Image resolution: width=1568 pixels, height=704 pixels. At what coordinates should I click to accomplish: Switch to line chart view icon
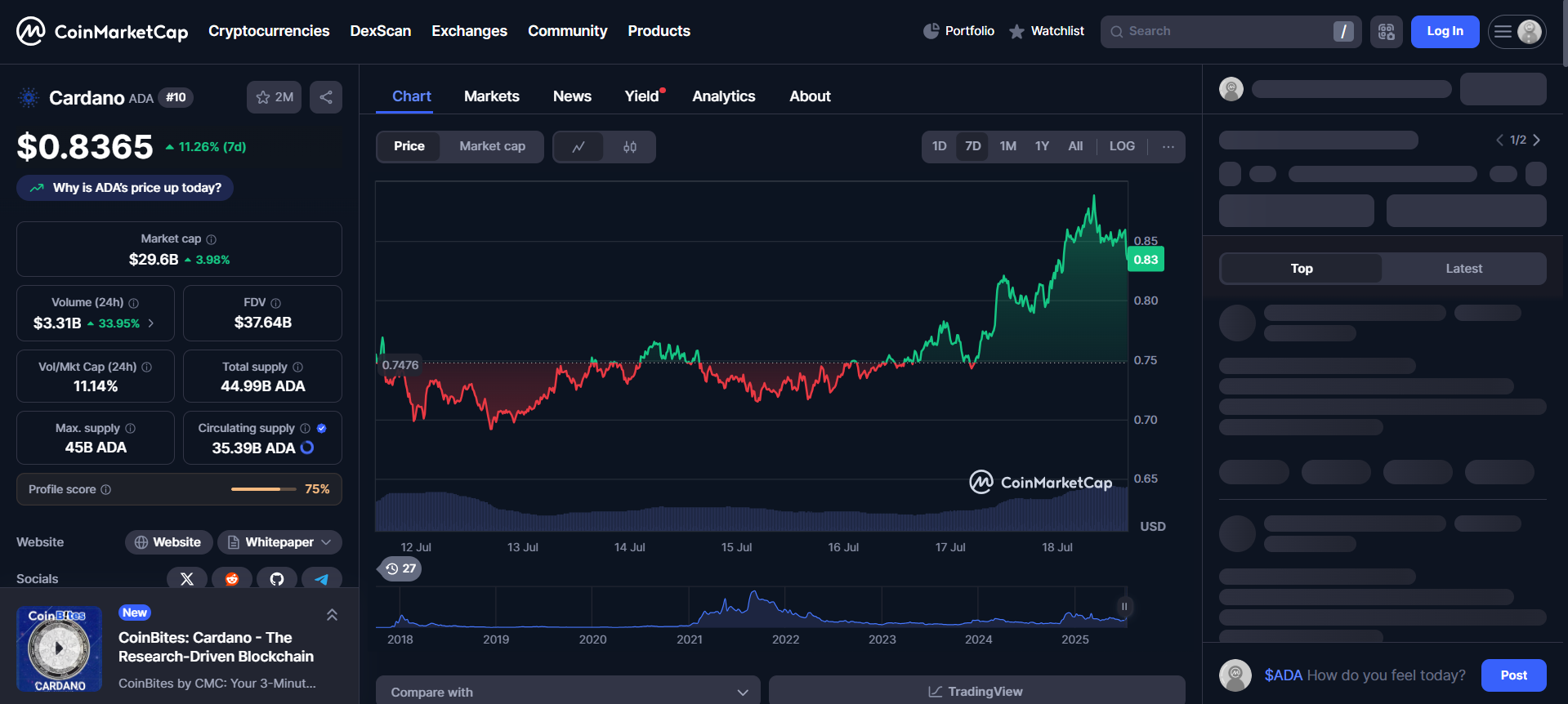pyautogui.click(x=579, y=147)
